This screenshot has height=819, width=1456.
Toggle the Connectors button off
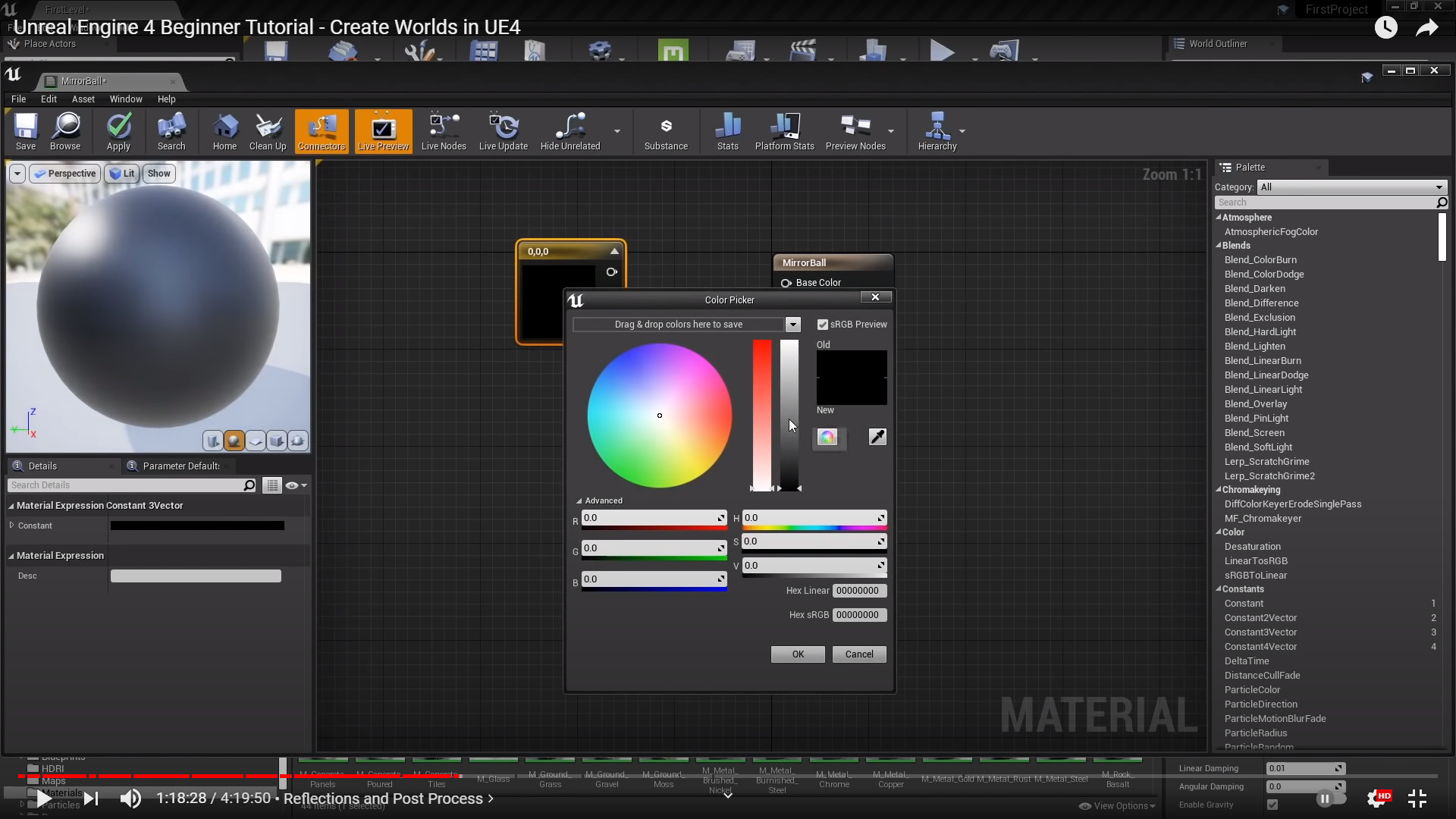click(x=322, y=132)
